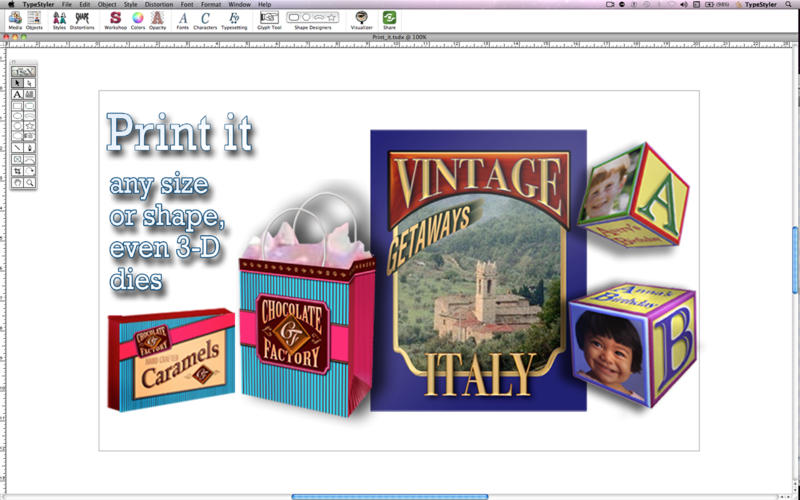Open the Format menu
The width and height of the screenshot is (800, 500).
[211, 4]
